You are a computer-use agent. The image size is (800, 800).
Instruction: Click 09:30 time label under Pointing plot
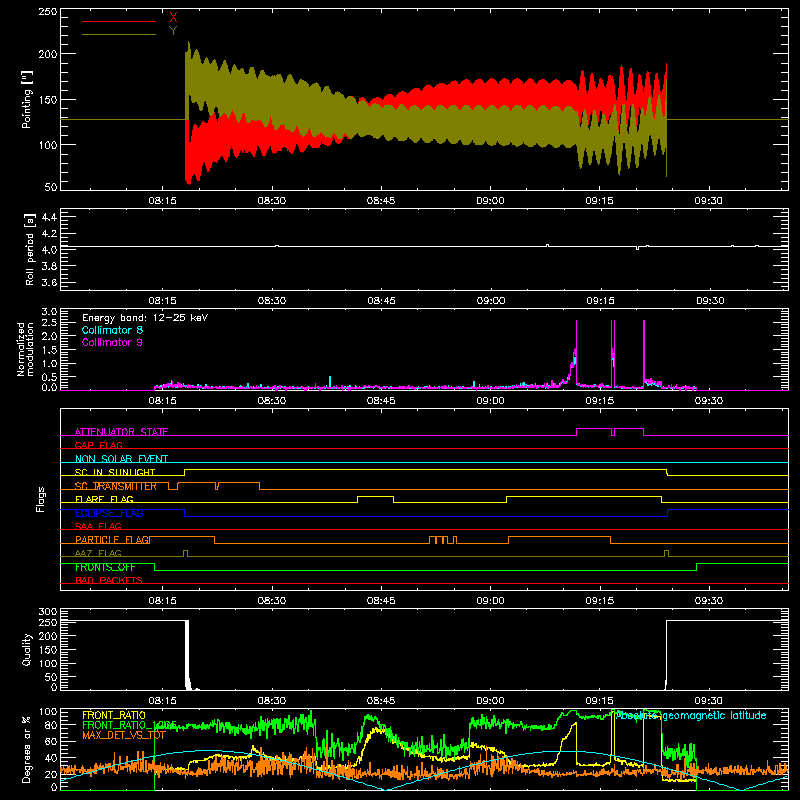[708, 201]
